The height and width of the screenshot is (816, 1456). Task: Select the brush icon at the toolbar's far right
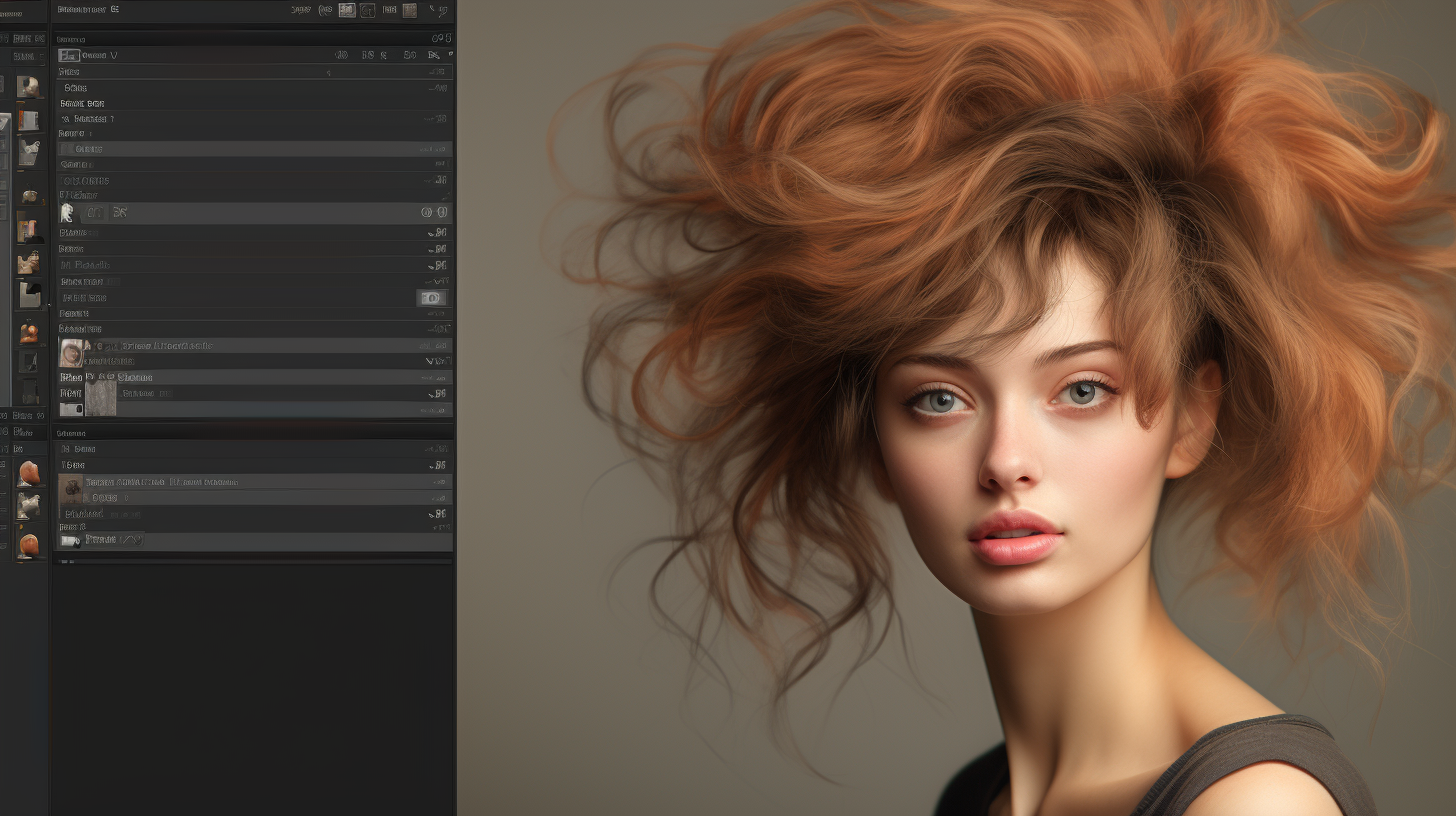point(441,11)
